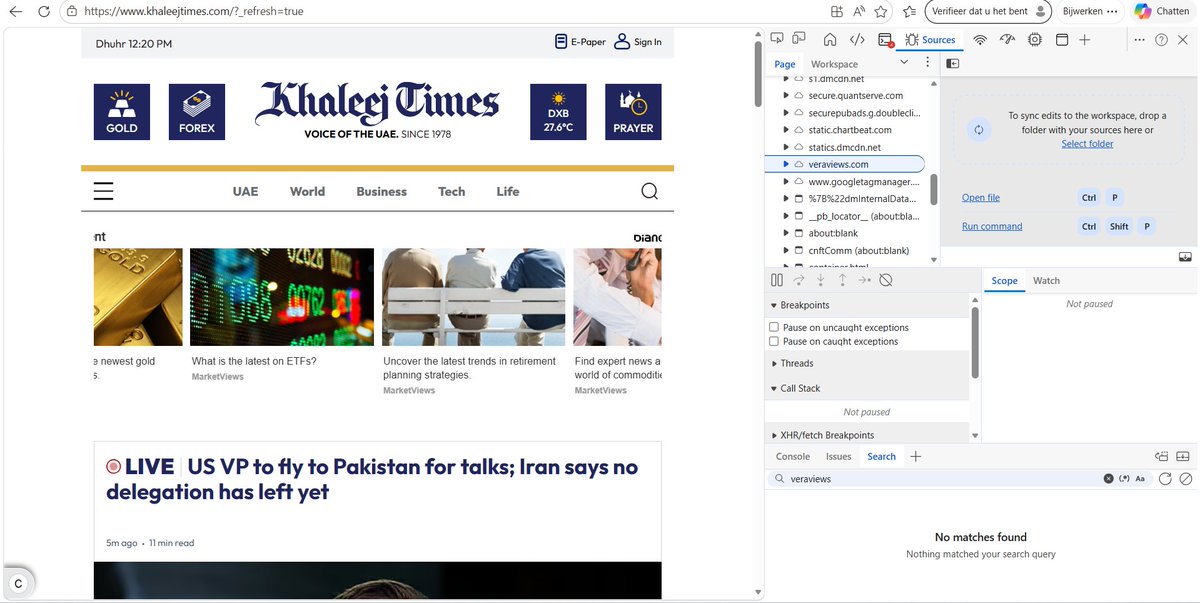Open the GOLD rates tile
Viewport: 1200px width, 603px height.
(122, 112)
